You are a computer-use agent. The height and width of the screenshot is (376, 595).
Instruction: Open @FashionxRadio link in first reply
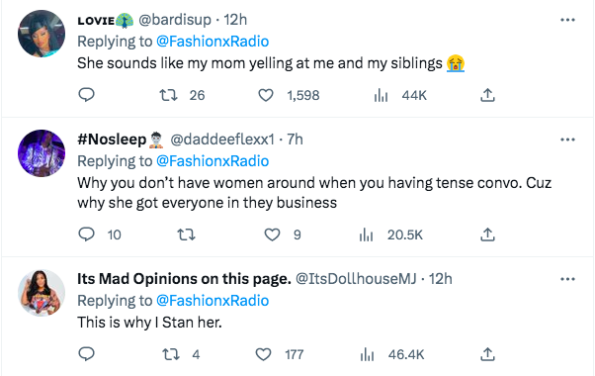(212, 41)
